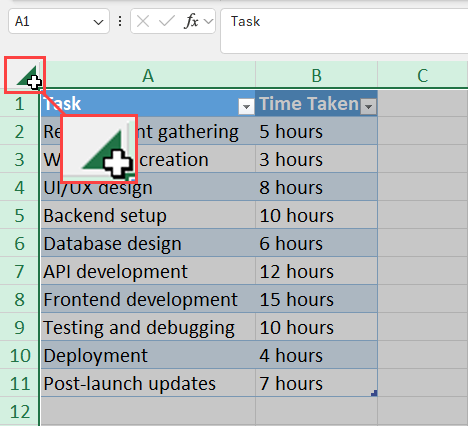Click the 'Backend setup' cell

click(x=148, y=215)
